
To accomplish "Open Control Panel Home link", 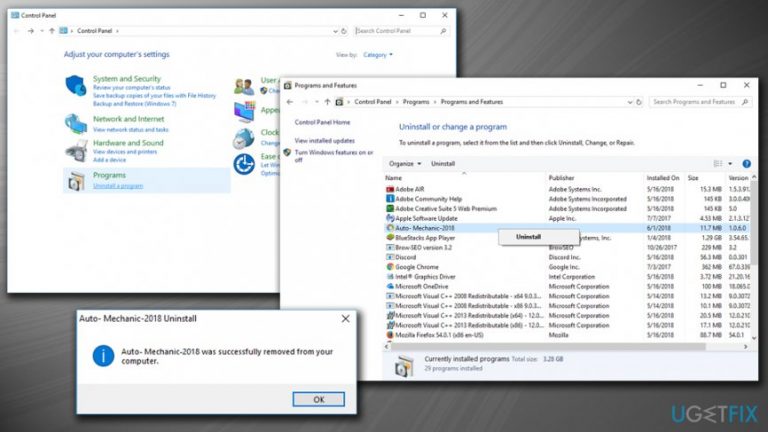I will click(x=322, y=122).
